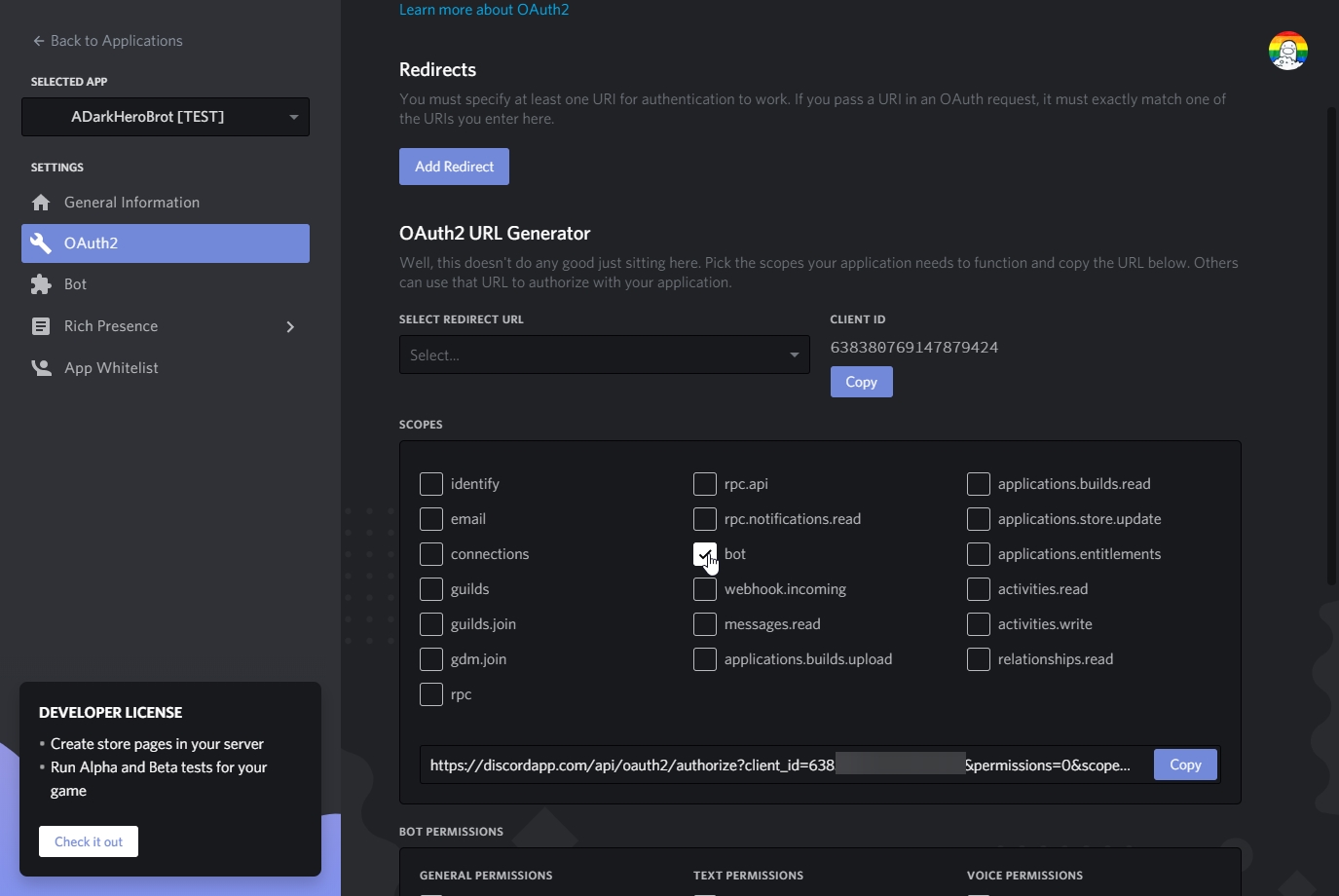Enable the guilds.join scope checkbox

pyautogui.click(x=431, y=624)
